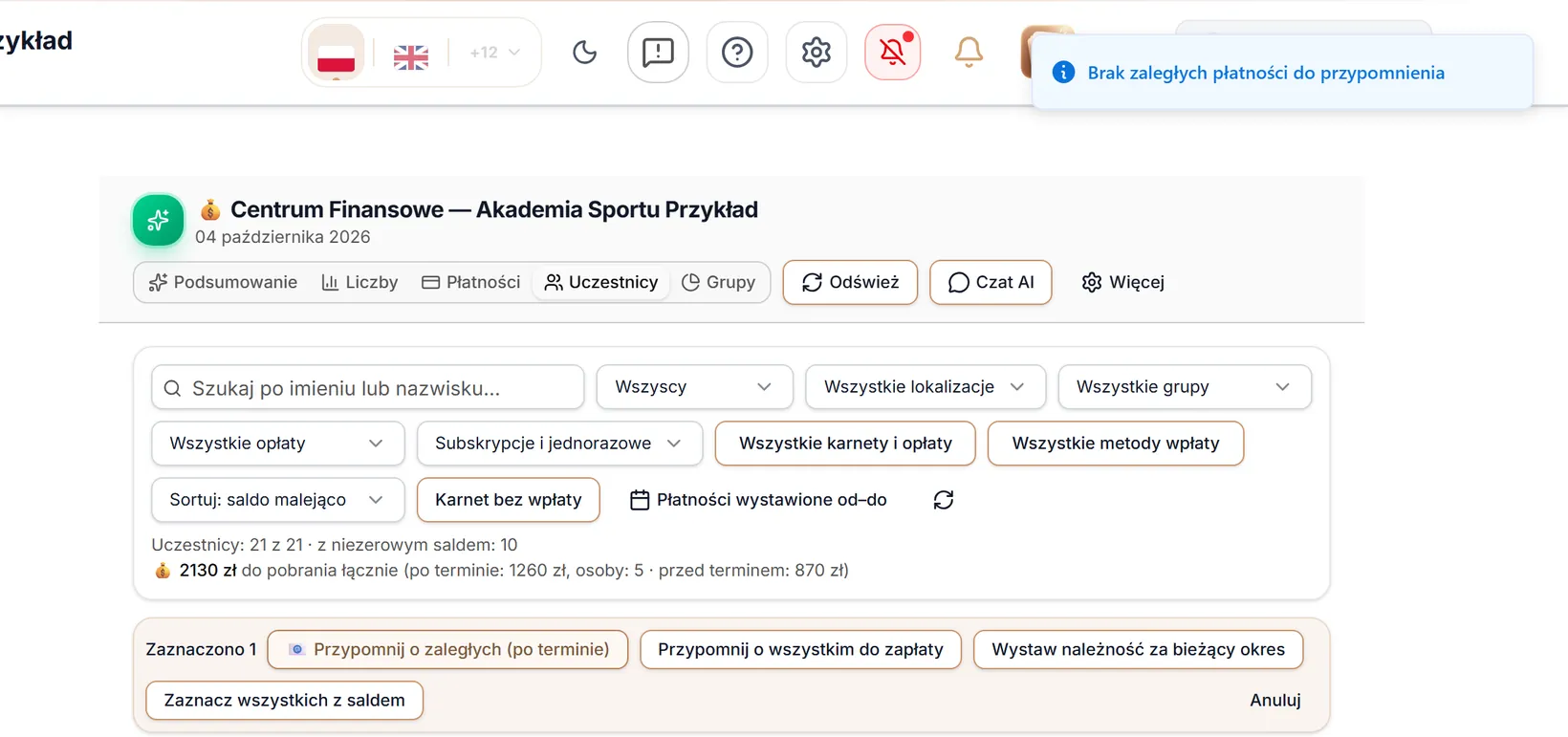Viewport: 1568px width, 737px height.
Task: Open Płatności wystawione od–do date picker
Action: tap(759, 500)
